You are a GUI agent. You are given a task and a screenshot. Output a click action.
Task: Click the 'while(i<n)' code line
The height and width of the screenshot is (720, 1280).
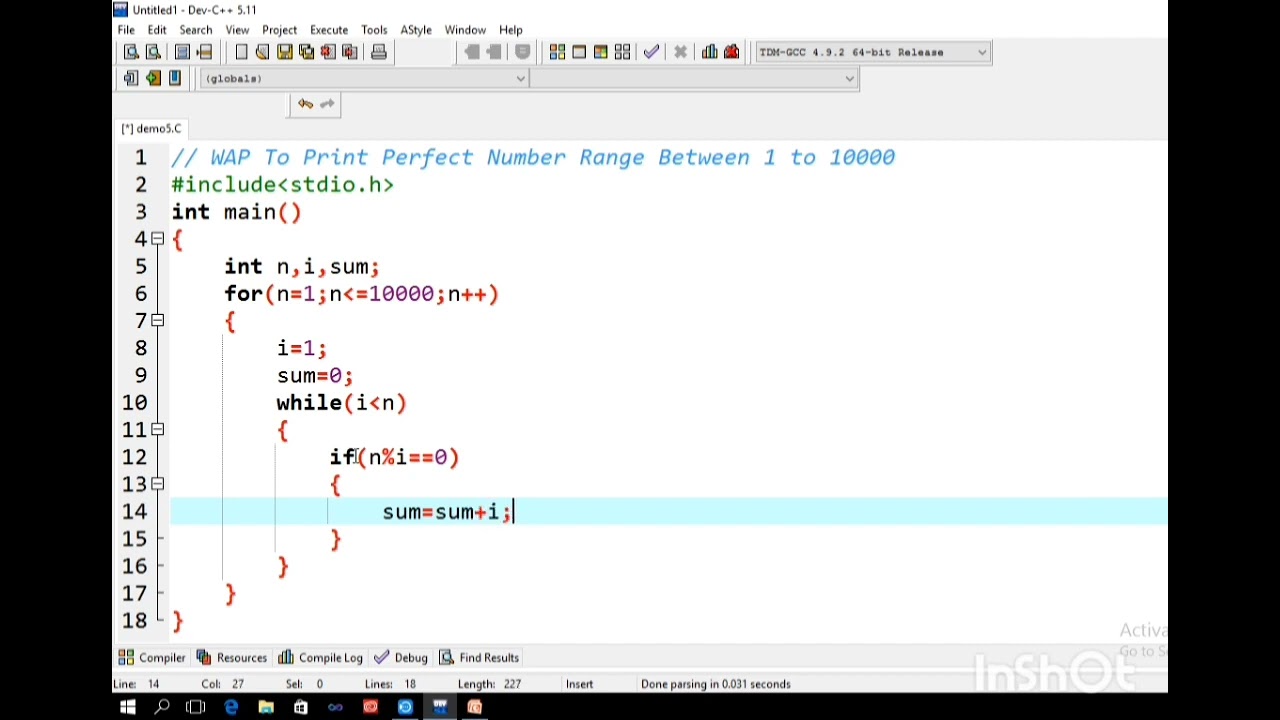(x=341, y=403)
